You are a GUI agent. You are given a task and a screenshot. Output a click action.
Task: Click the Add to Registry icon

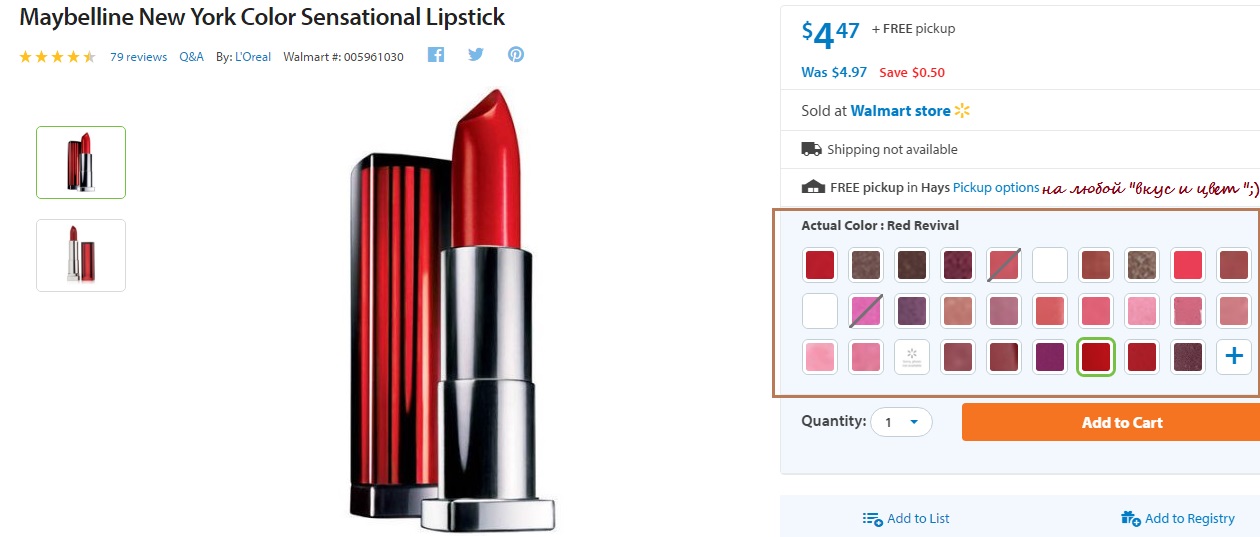[x=1131, y=518]
